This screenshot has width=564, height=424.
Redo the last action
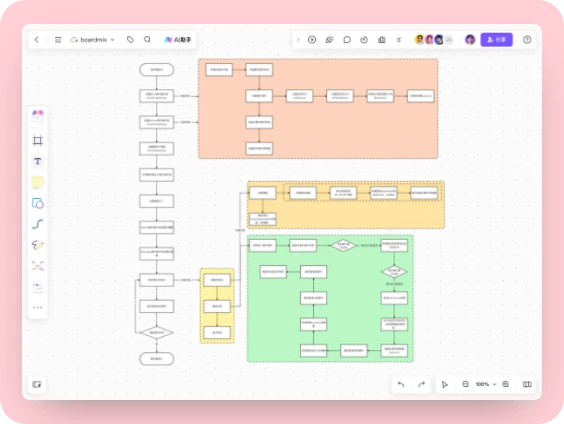click(x=422, y=384)
